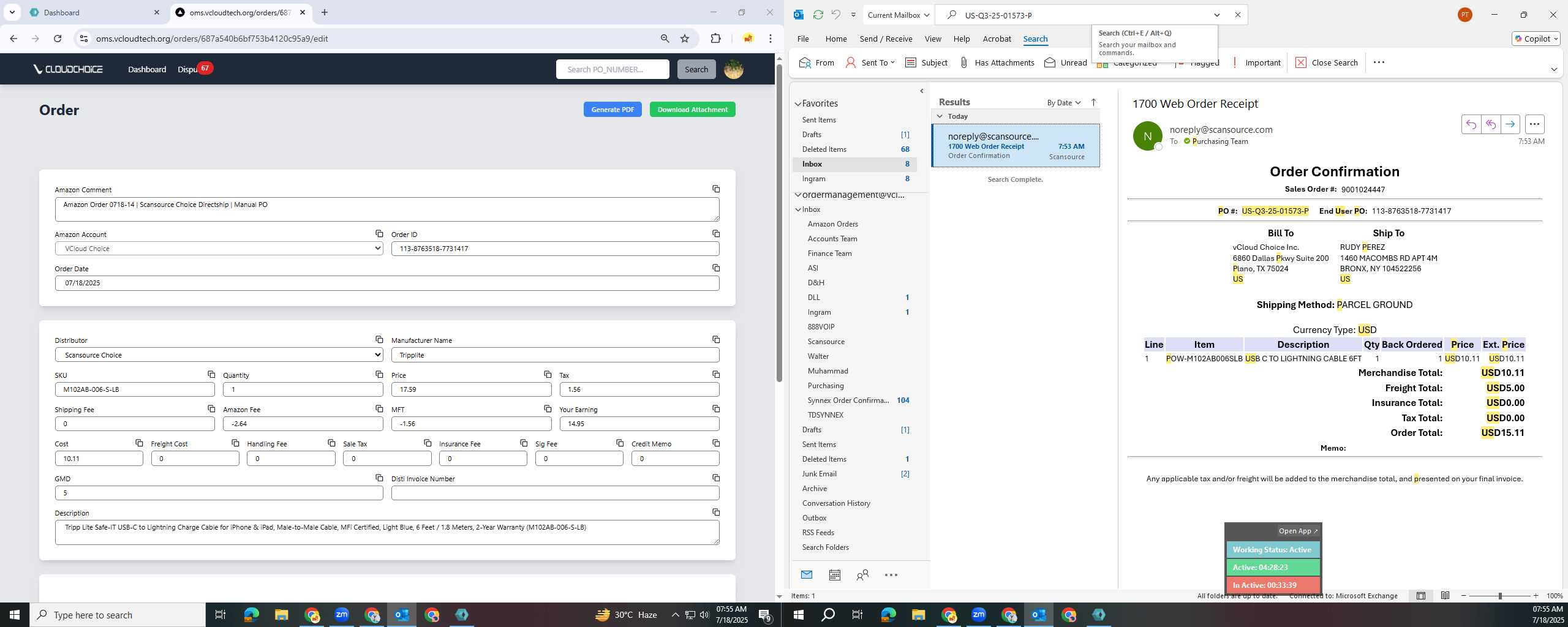Copy the Order ID field value

tap(715, 233)
